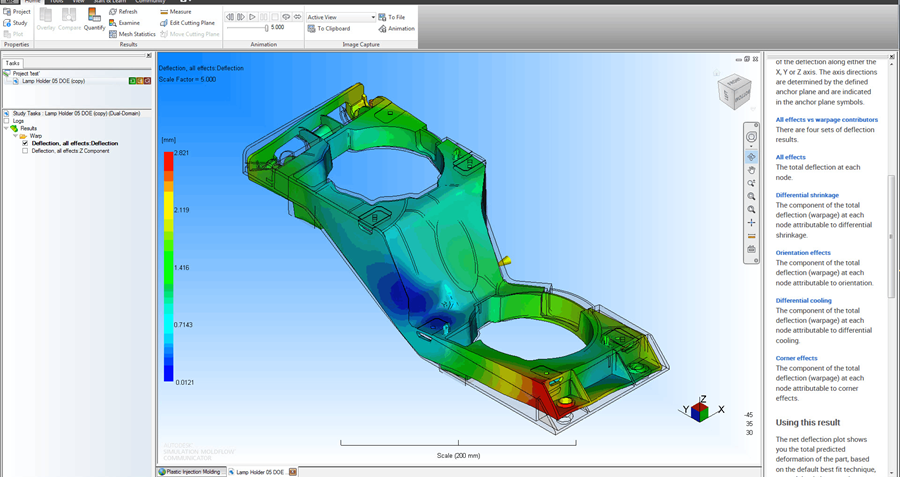The width and height of the screenshot is (900, 477).
Task: Select the Center crosshair tool
Action: click(751, 223)
